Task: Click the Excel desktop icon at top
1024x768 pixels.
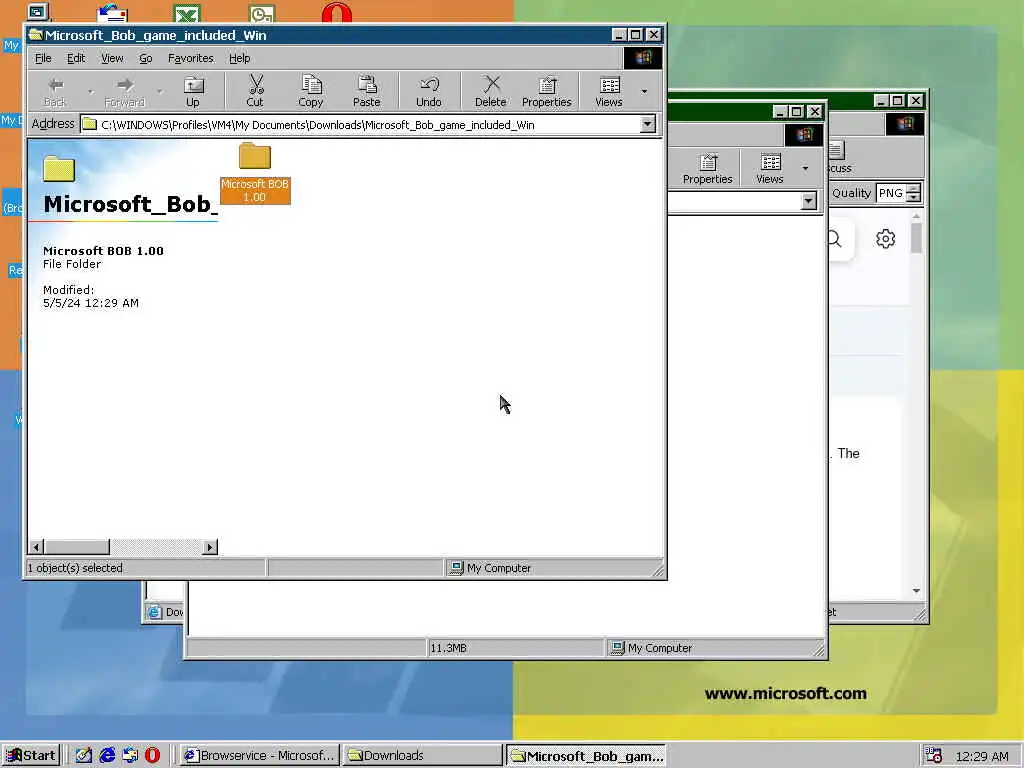Action: (x=187, y=13)
